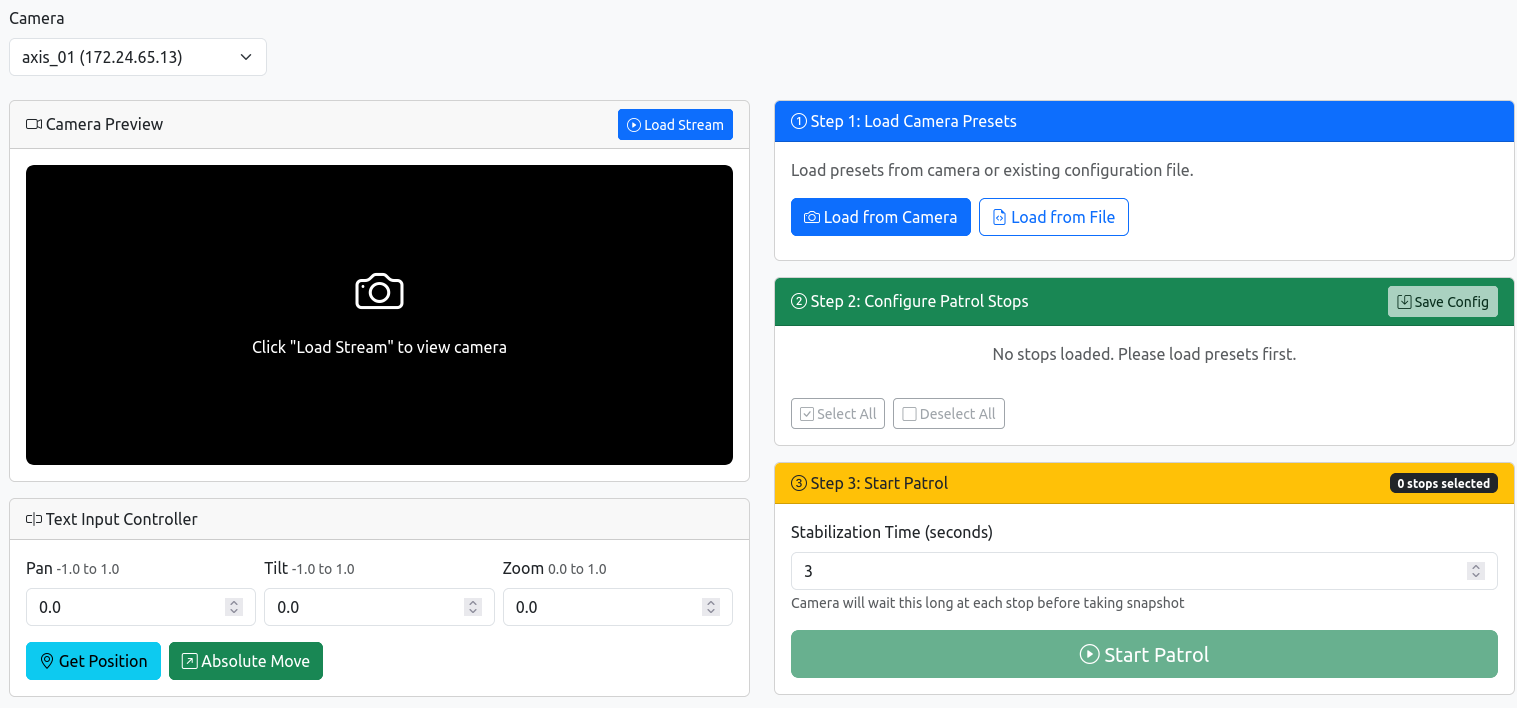This screenshot has width=1517, height=708.
Task: Click the text cursor icon beside Text Input Controller
Action: pos(34,520)
